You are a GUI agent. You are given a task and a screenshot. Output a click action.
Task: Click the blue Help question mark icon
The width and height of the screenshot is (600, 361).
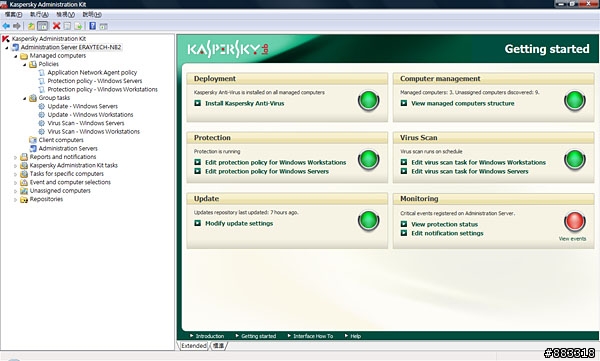(x=93, y=26)
